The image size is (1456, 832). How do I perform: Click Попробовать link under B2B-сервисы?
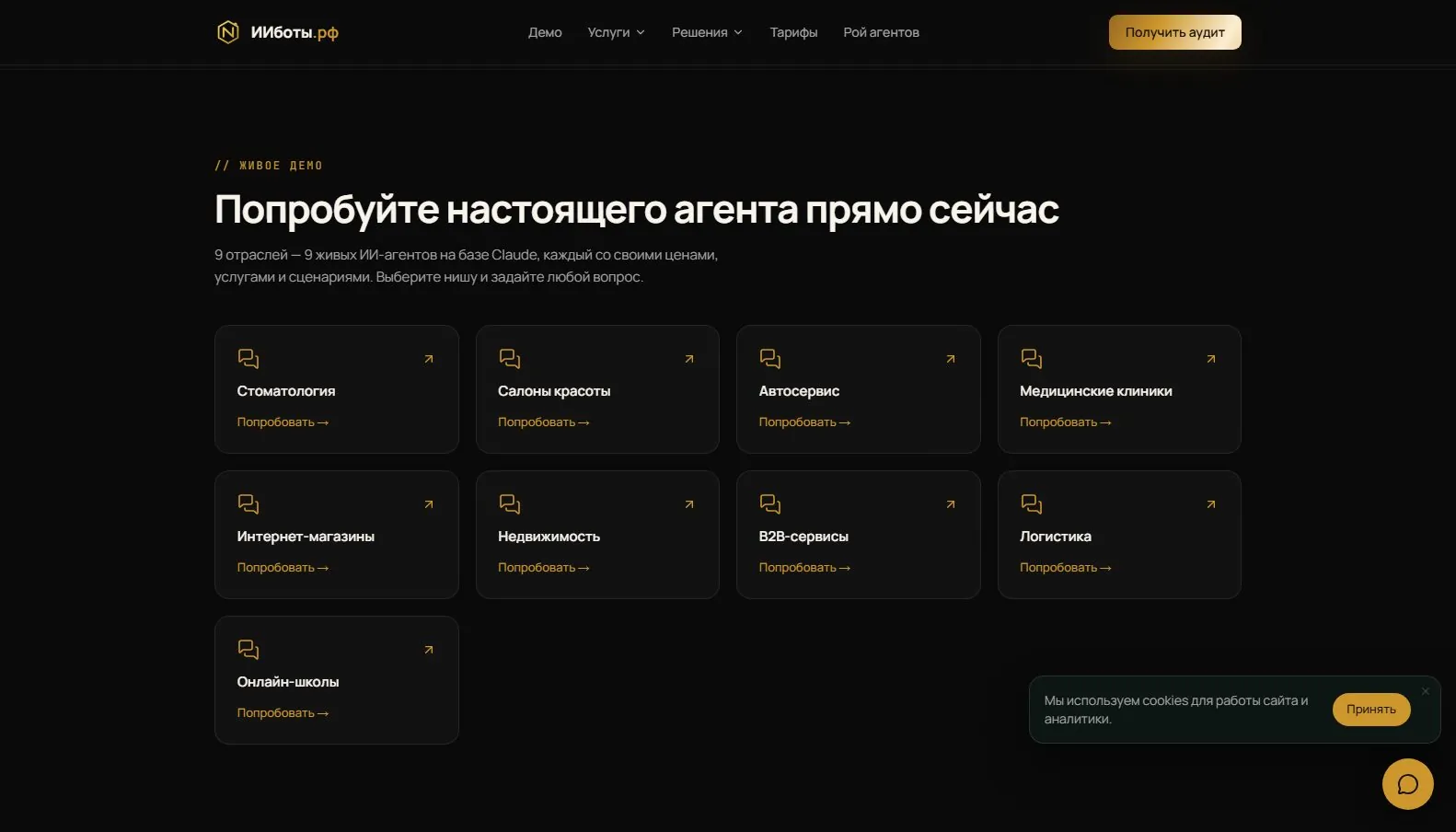pos(804,568)
